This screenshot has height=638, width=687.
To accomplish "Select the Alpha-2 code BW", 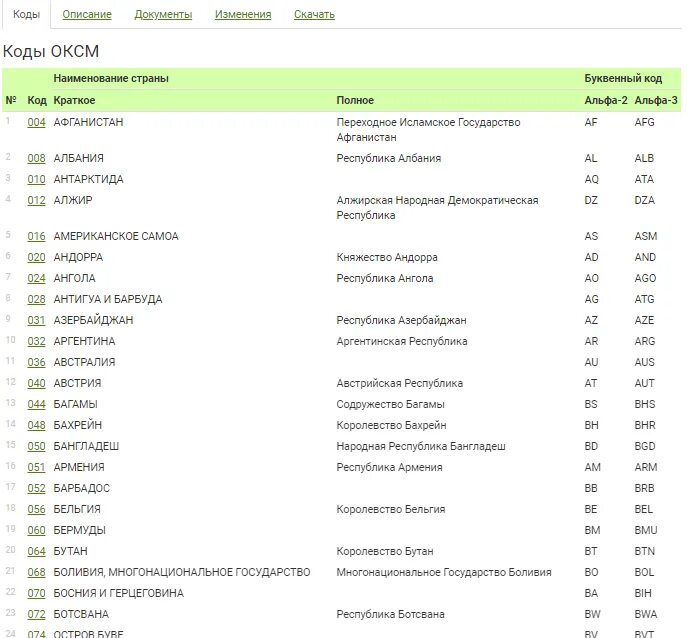I will coord(592,615).
